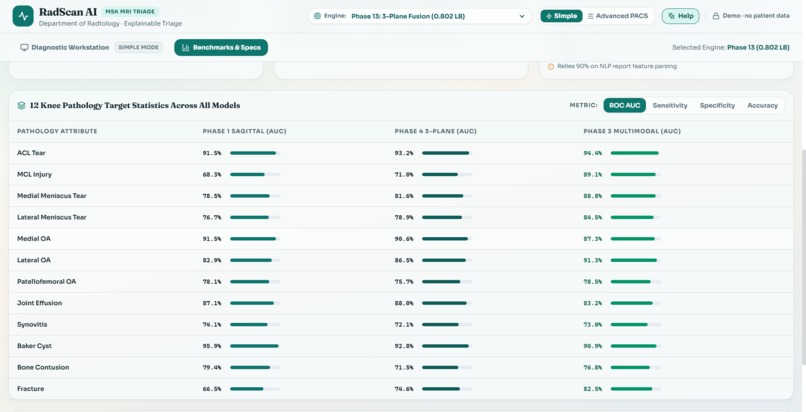
Task: Click the MCL Injury row label
Action: coord(34,175)
